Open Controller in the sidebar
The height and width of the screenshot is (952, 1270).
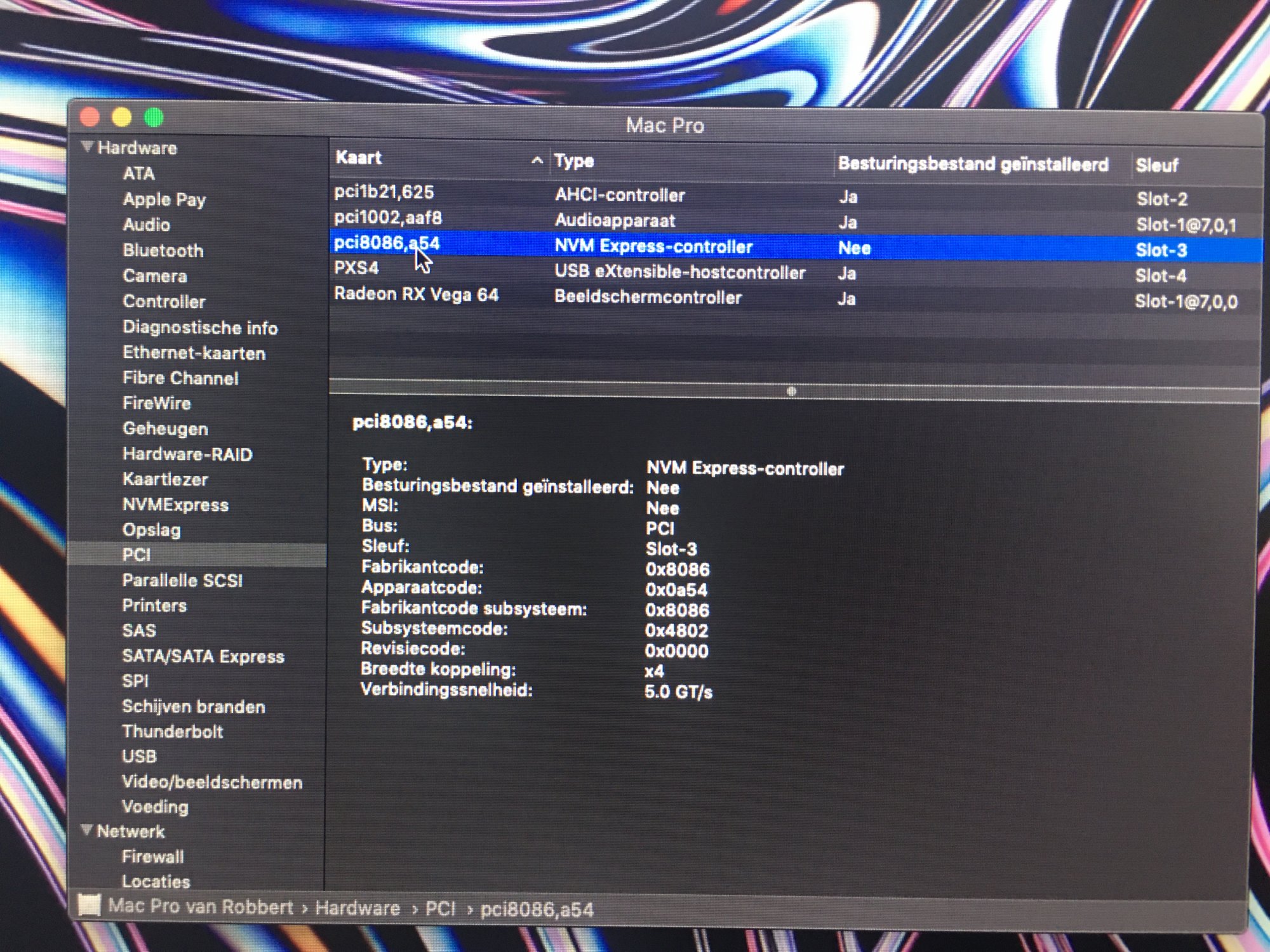pyautogui.click(x=164, y=301)
